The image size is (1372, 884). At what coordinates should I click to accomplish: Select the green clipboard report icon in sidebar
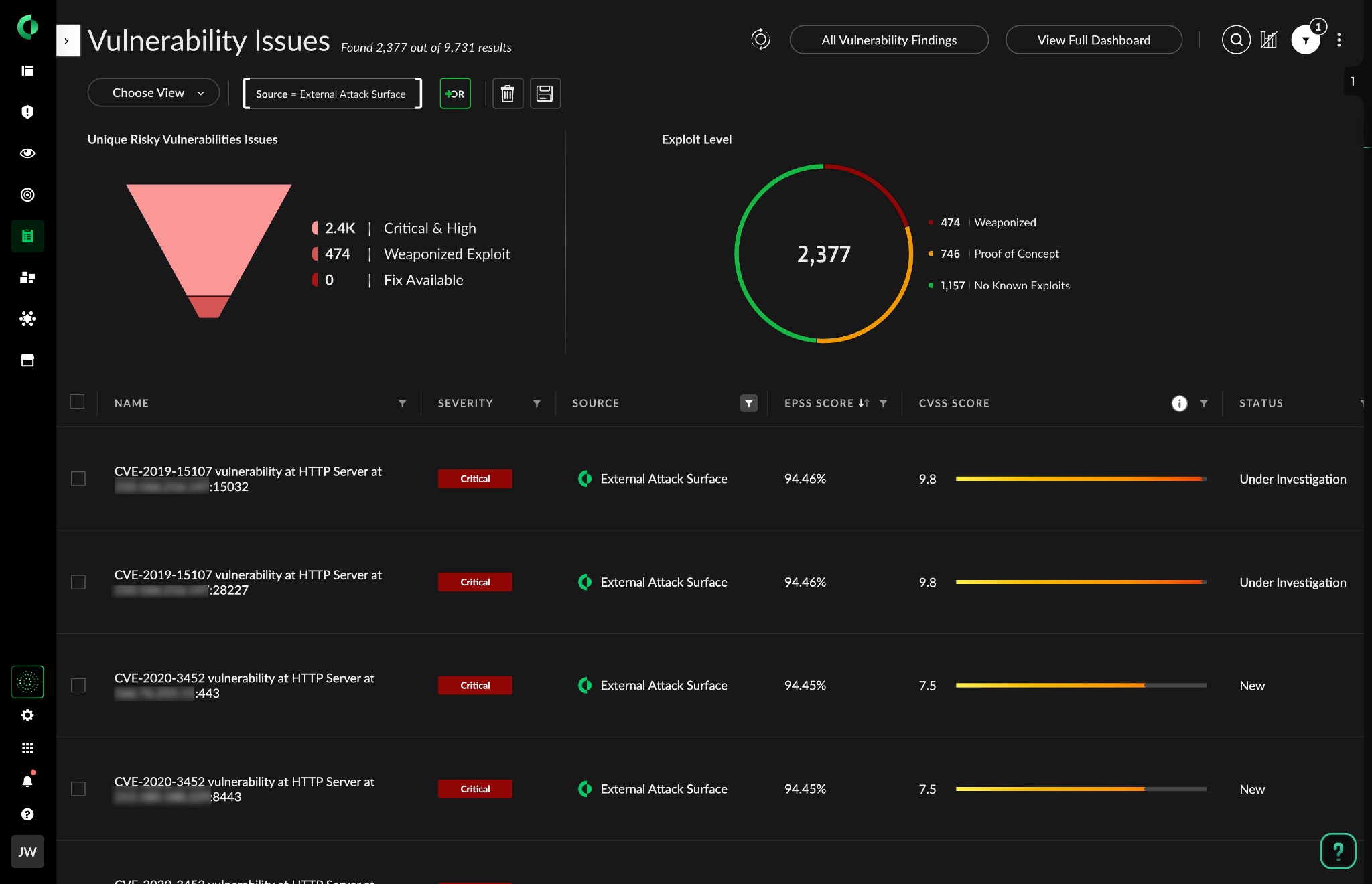point(27,236)
